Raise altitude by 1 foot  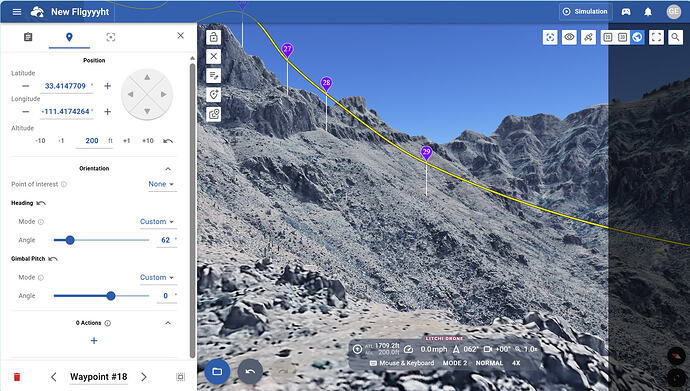click(x=126, y=141)
